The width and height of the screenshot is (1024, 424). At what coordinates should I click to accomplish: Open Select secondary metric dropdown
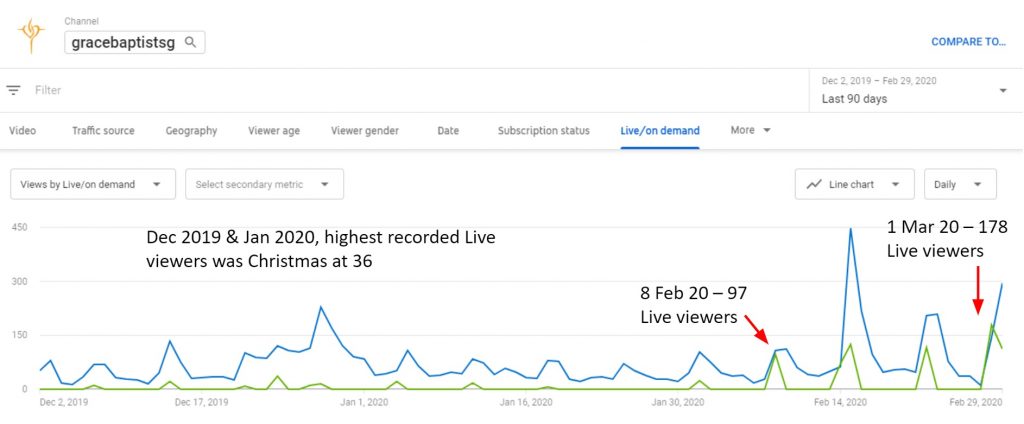coord(264,184)
